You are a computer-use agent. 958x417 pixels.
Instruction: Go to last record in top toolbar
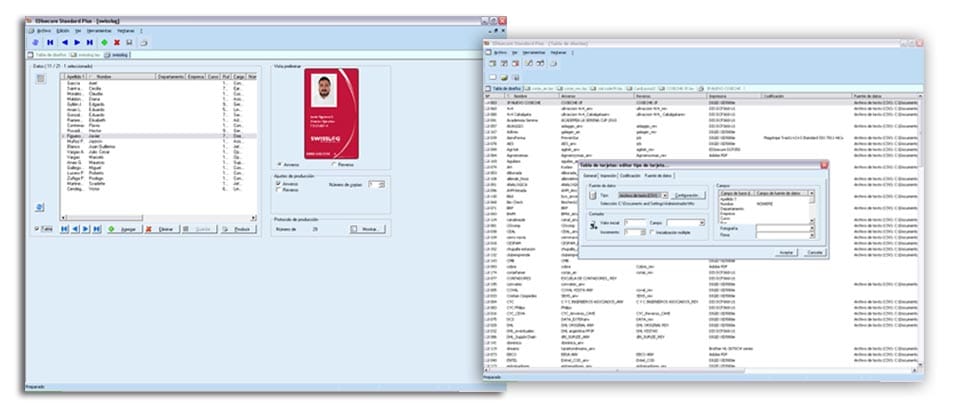tap(90, 42)
